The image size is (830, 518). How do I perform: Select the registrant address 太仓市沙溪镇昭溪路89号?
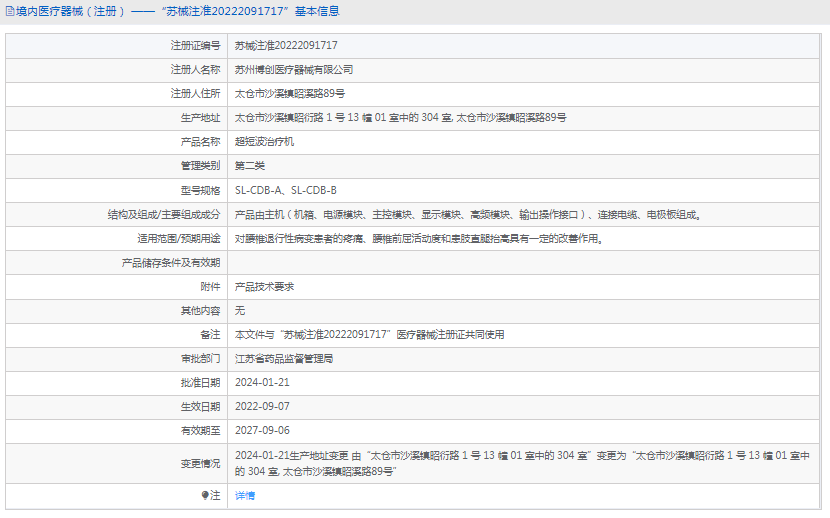pyautogui.click(x=290, y=94)
